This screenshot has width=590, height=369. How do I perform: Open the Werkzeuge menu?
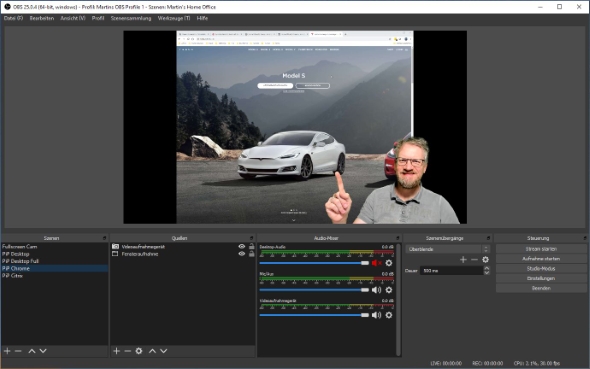tap(173, 18)
